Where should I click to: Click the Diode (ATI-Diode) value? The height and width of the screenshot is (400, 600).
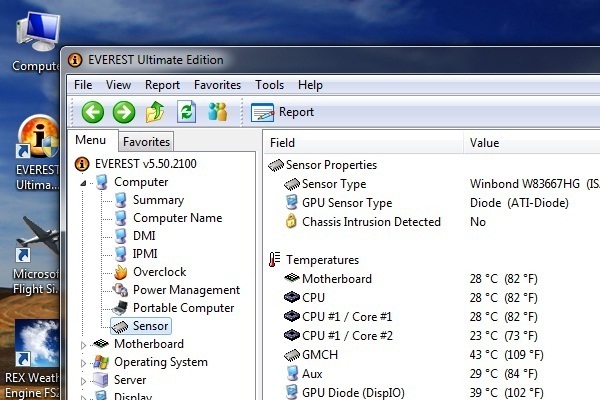[x=519, y=203]
